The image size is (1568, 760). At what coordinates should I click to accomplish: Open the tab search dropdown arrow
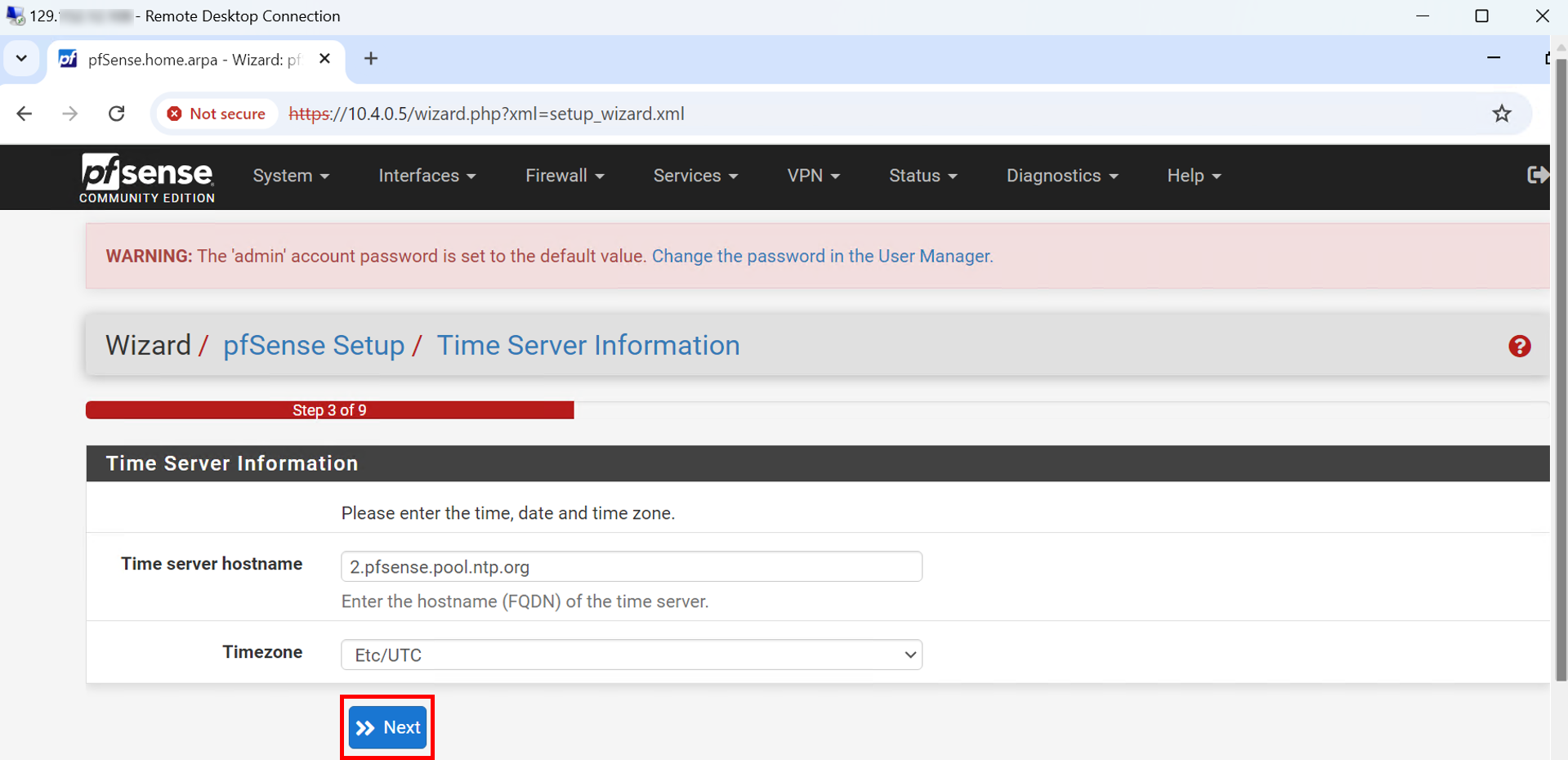21,59
